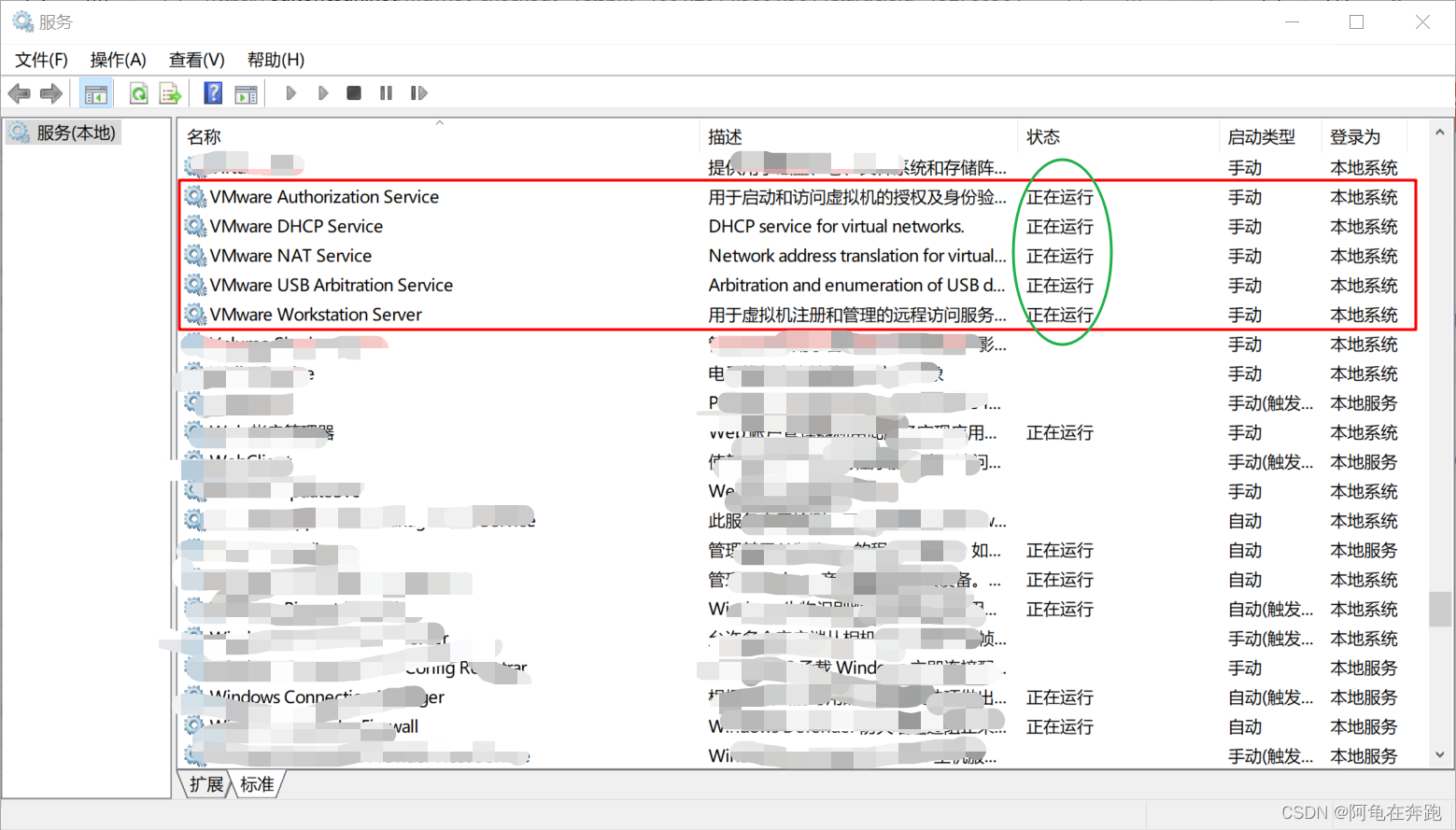Select the VMware NAT Service entry

tap(292, 255)
